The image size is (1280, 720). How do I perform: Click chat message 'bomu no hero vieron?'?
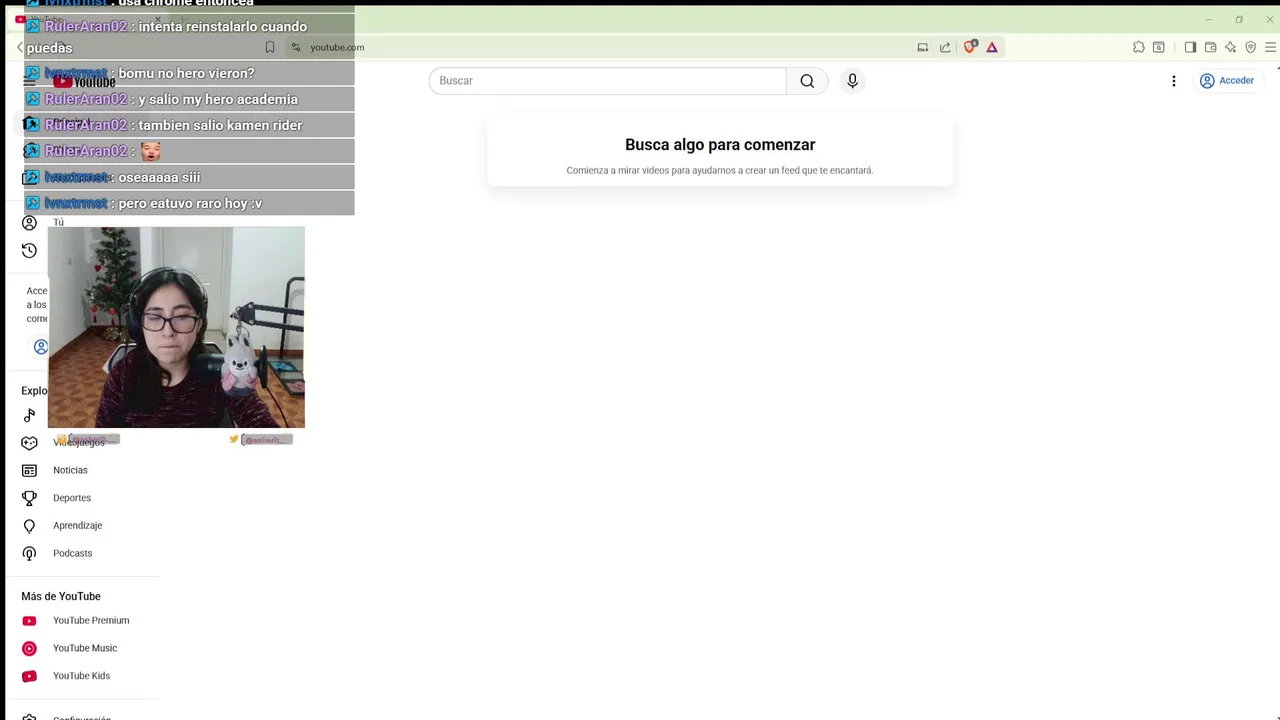click(x=187, y=73)
